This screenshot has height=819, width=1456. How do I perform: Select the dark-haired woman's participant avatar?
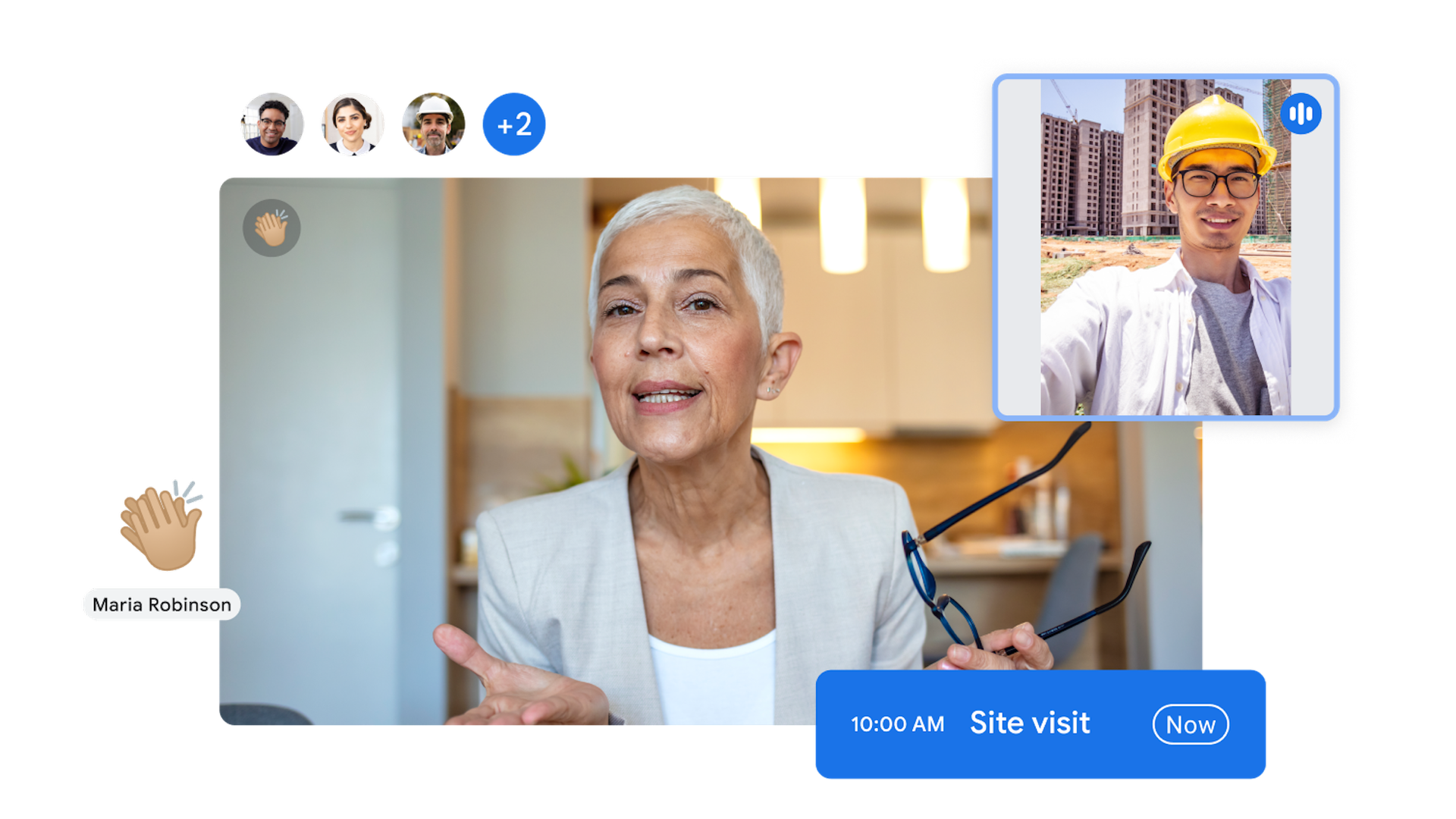[x=353, y=124]
